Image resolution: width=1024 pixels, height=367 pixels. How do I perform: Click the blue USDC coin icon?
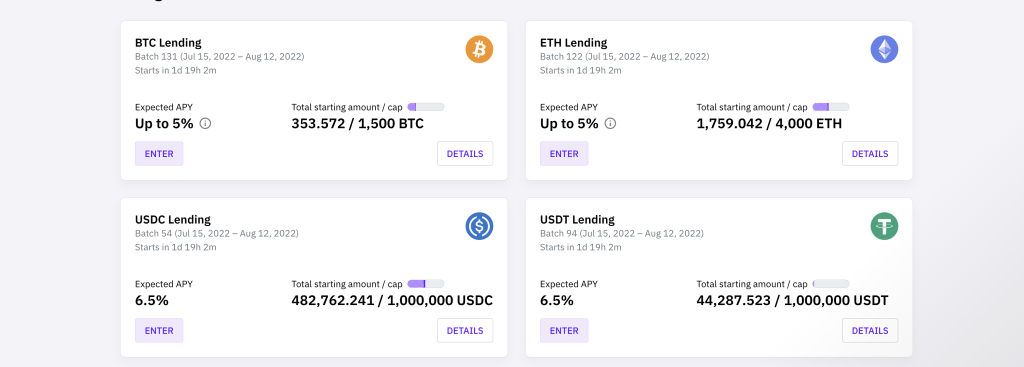(479, 227)
